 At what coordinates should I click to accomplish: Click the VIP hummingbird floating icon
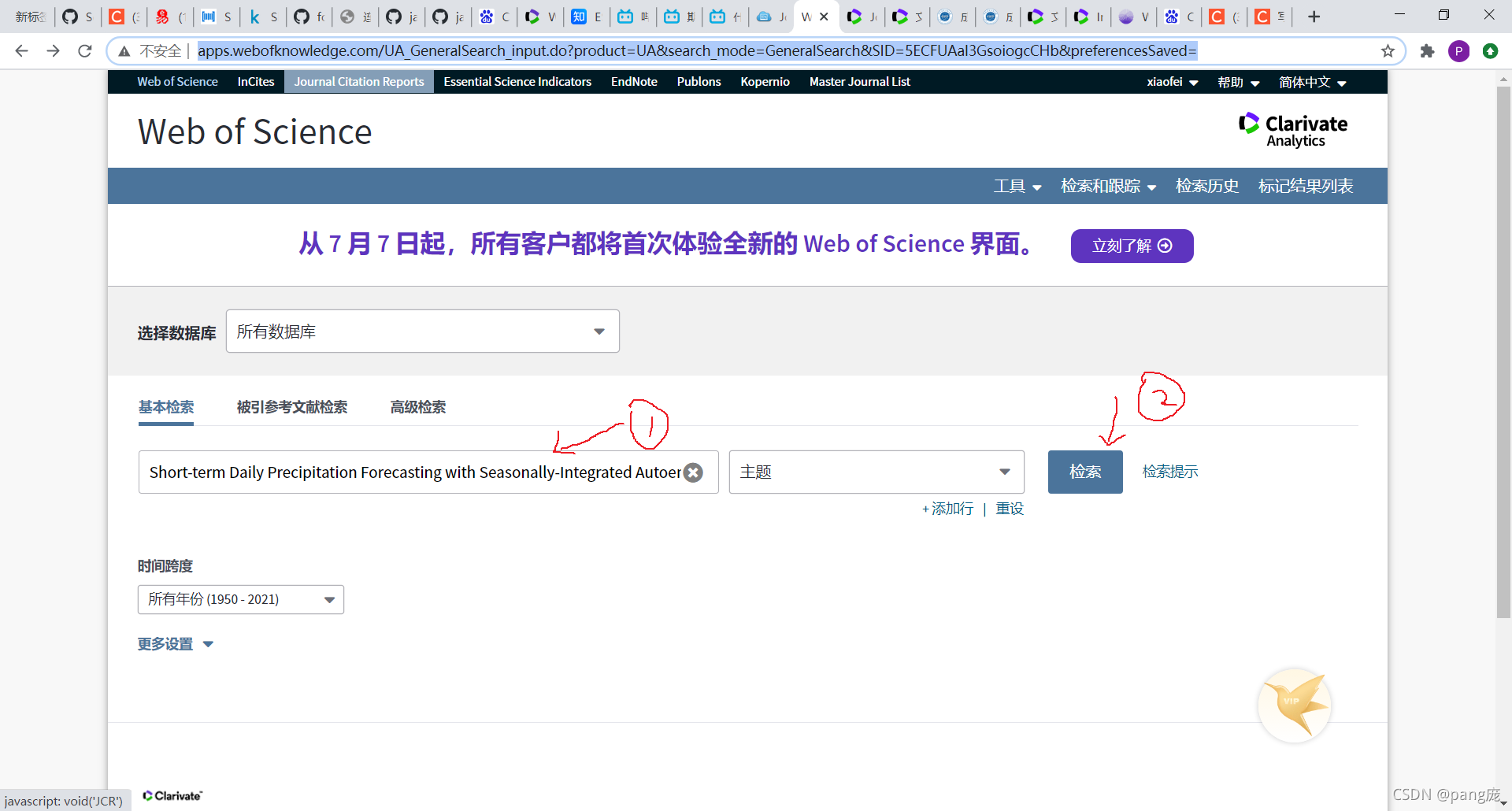(1295, 705)
